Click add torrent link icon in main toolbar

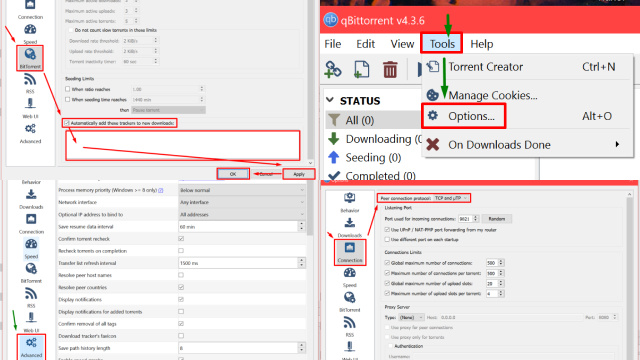[333, 69]
